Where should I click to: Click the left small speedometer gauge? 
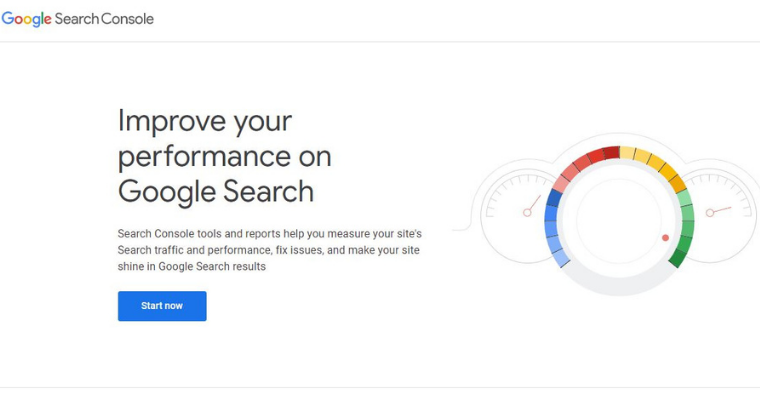pos(518,216)
